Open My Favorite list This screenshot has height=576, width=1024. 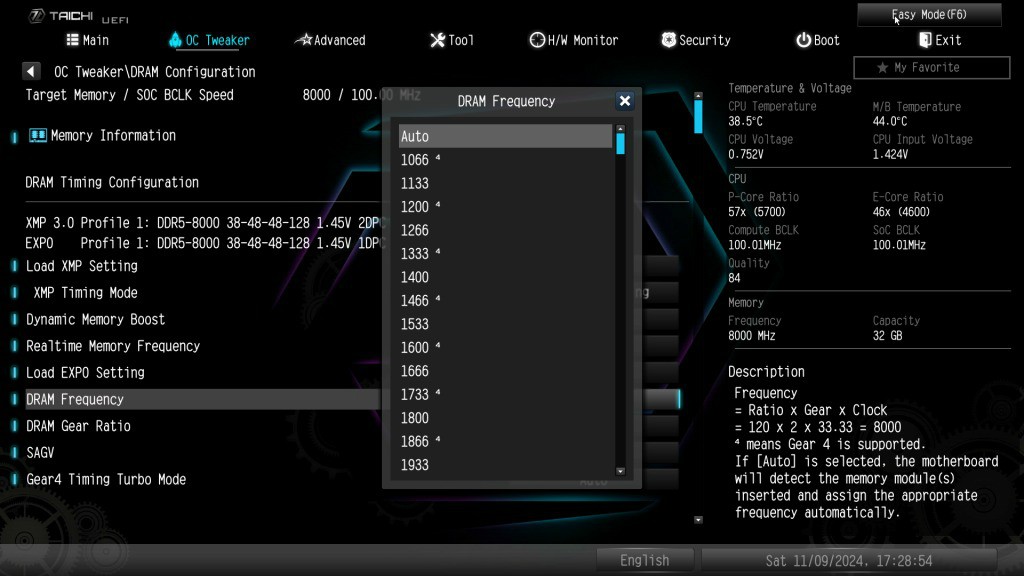tap(931, 68)
